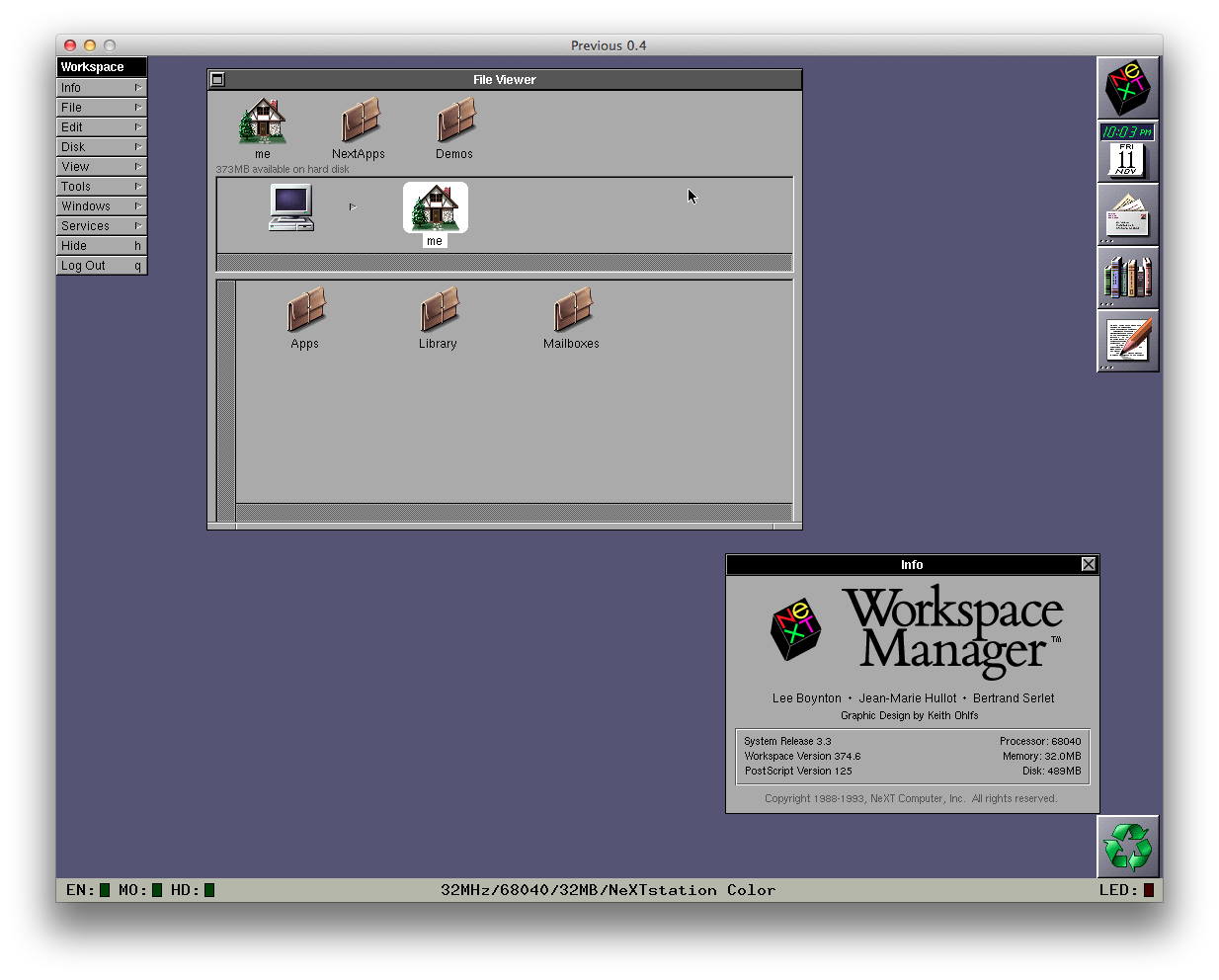This screenshot has width=1219, height=980.
Task: Expand the File submenu
Action: (102, 107)
